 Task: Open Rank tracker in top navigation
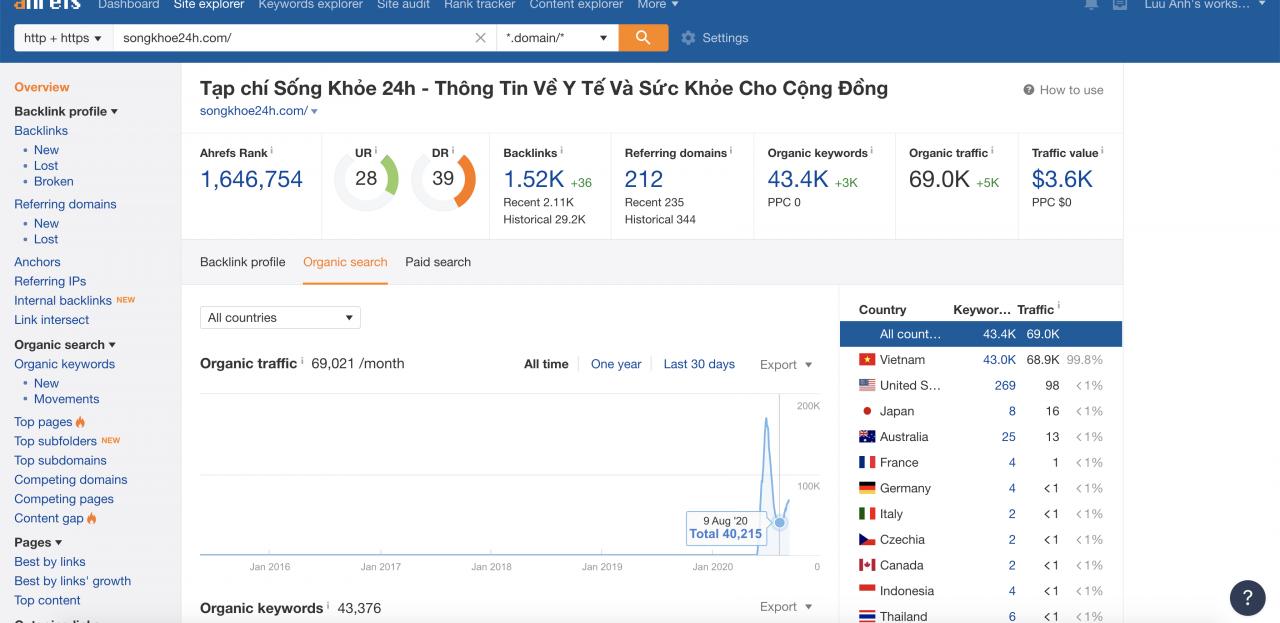point(480,5)
